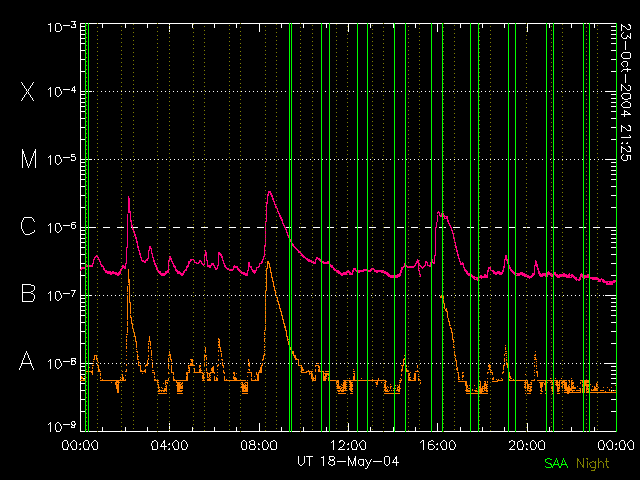Click the 10^-9 y-axis tick label
This screenshot has width=640, height=480.
pos(62,426)
